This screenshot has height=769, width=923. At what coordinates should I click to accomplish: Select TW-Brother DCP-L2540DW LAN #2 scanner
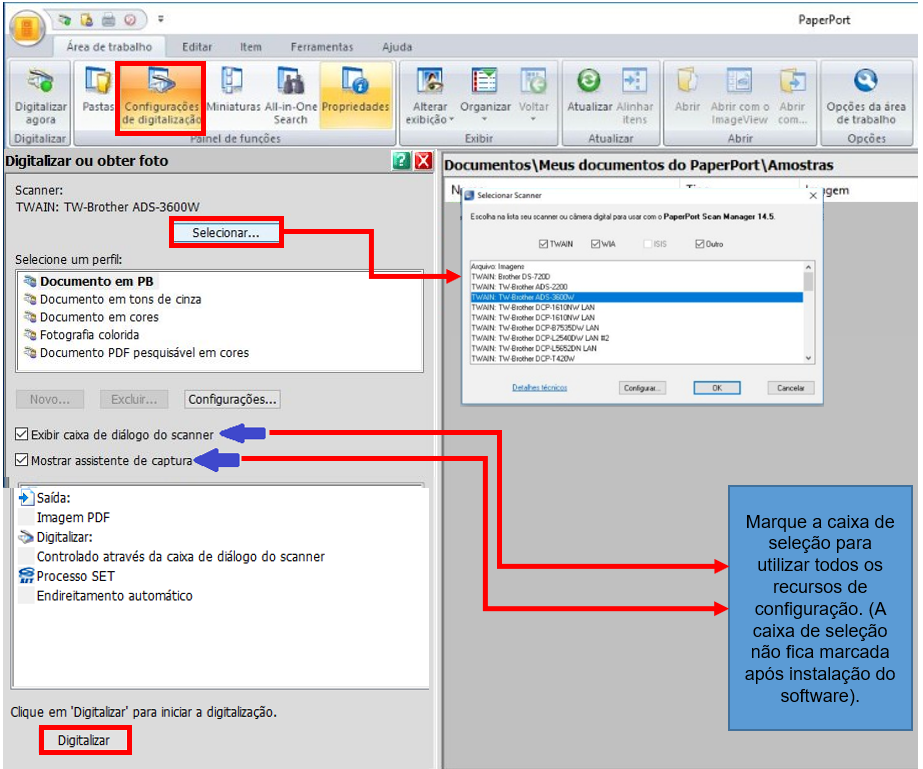(x=636, y=338)
